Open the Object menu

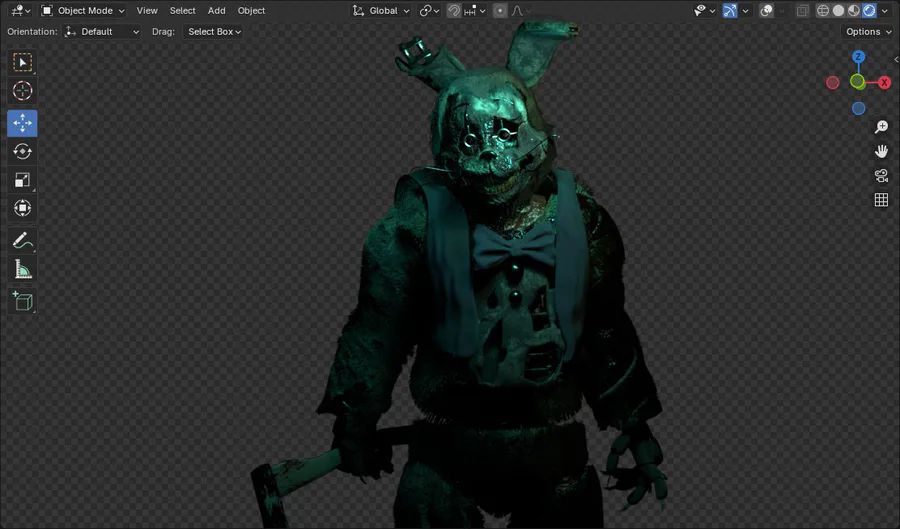point(251,10)
